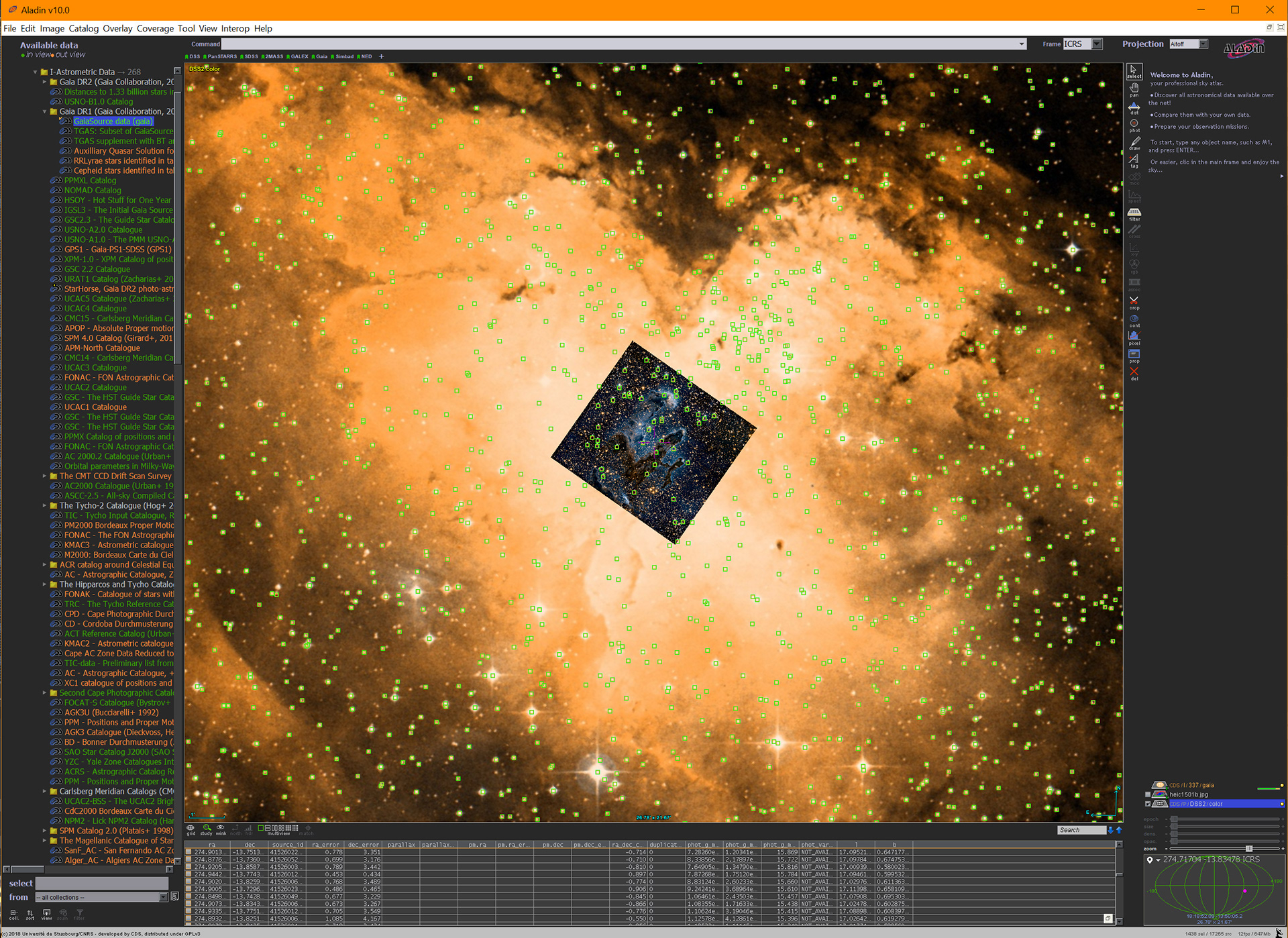Open the Image menu
This screenshot has width=1288, height=938.
[52, 28]
